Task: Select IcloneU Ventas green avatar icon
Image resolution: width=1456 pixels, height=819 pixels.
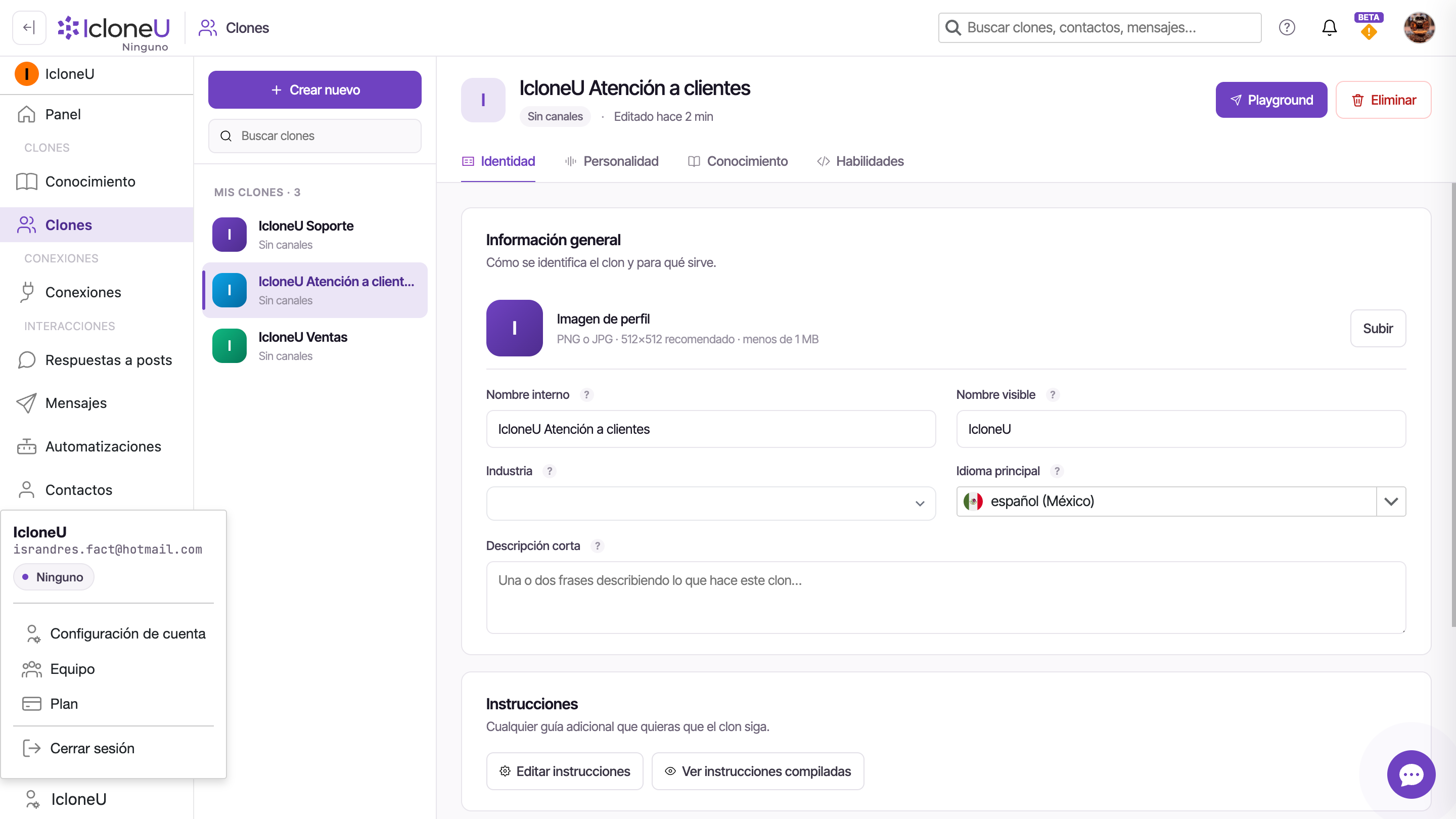Action: [x=229, y=345]
